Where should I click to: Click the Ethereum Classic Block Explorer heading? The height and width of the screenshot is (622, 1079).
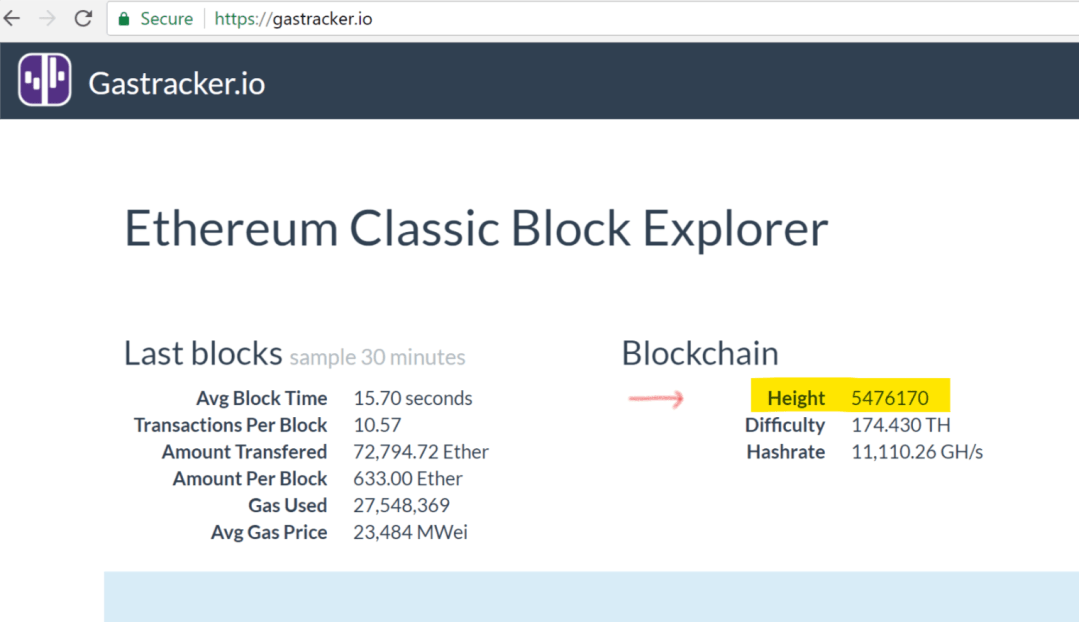(475, 229)
